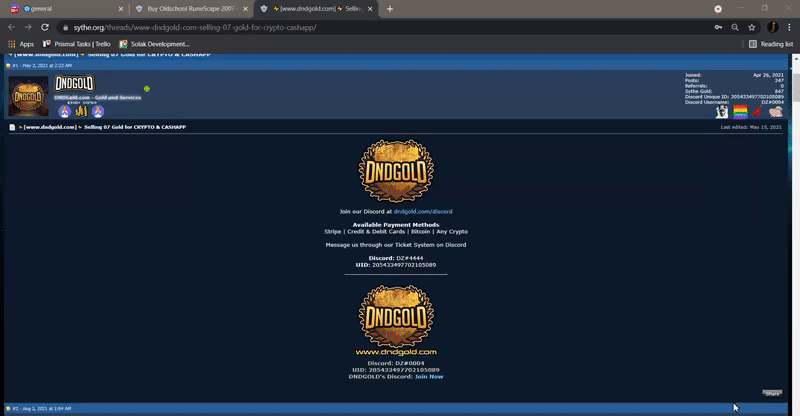Click the top DNDGOLD logo image
The image size is (800, 416).
pos(396,171)
